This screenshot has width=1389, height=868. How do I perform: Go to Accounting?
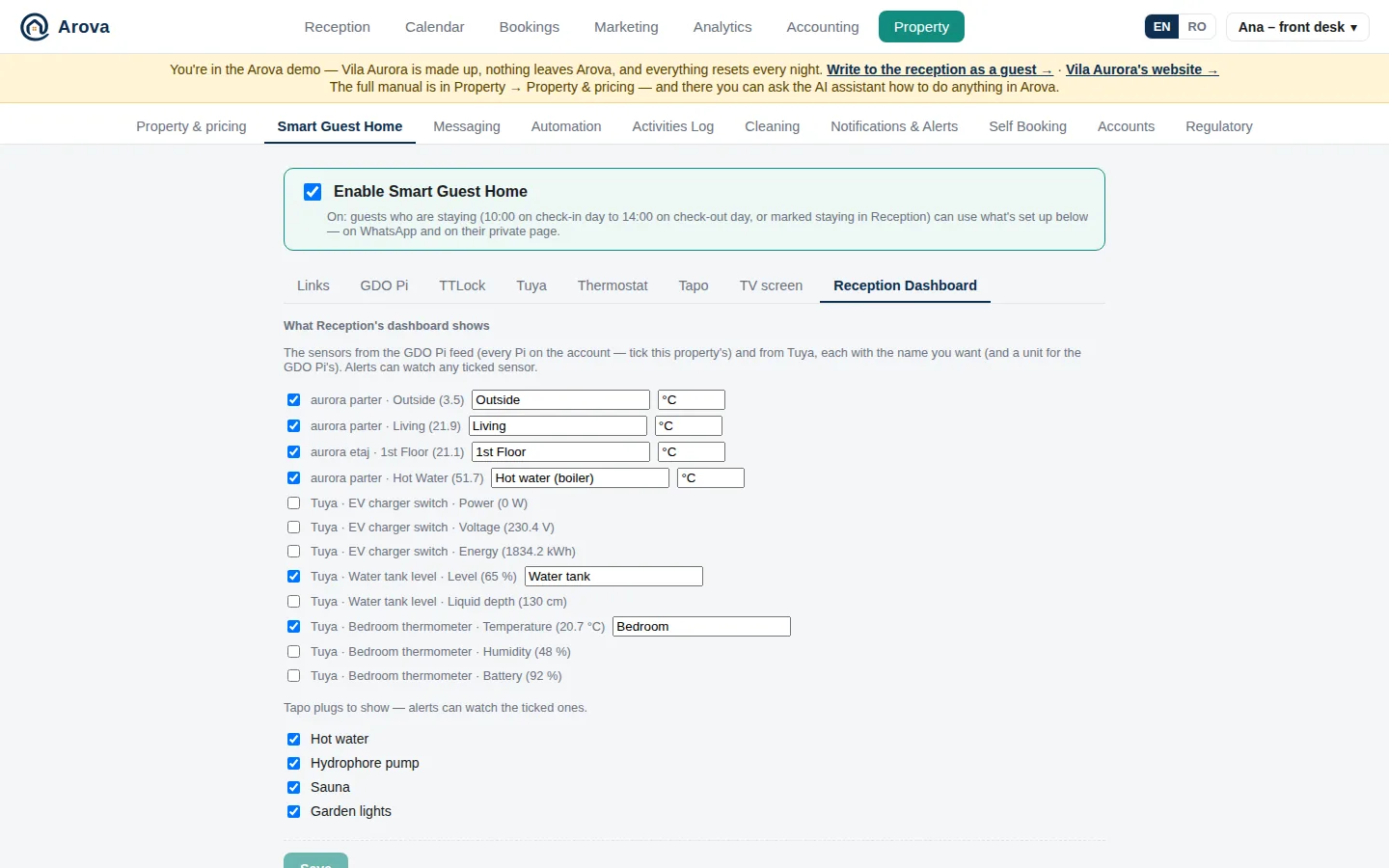pos(823,27)
